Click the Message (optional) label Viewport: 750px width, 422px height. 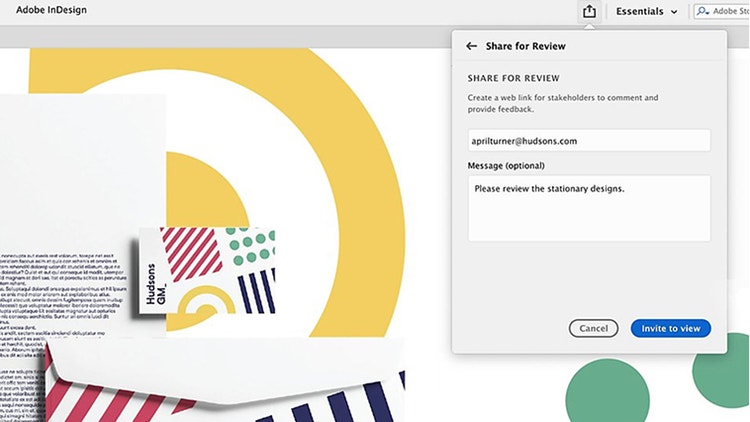(x=506, y=166)
